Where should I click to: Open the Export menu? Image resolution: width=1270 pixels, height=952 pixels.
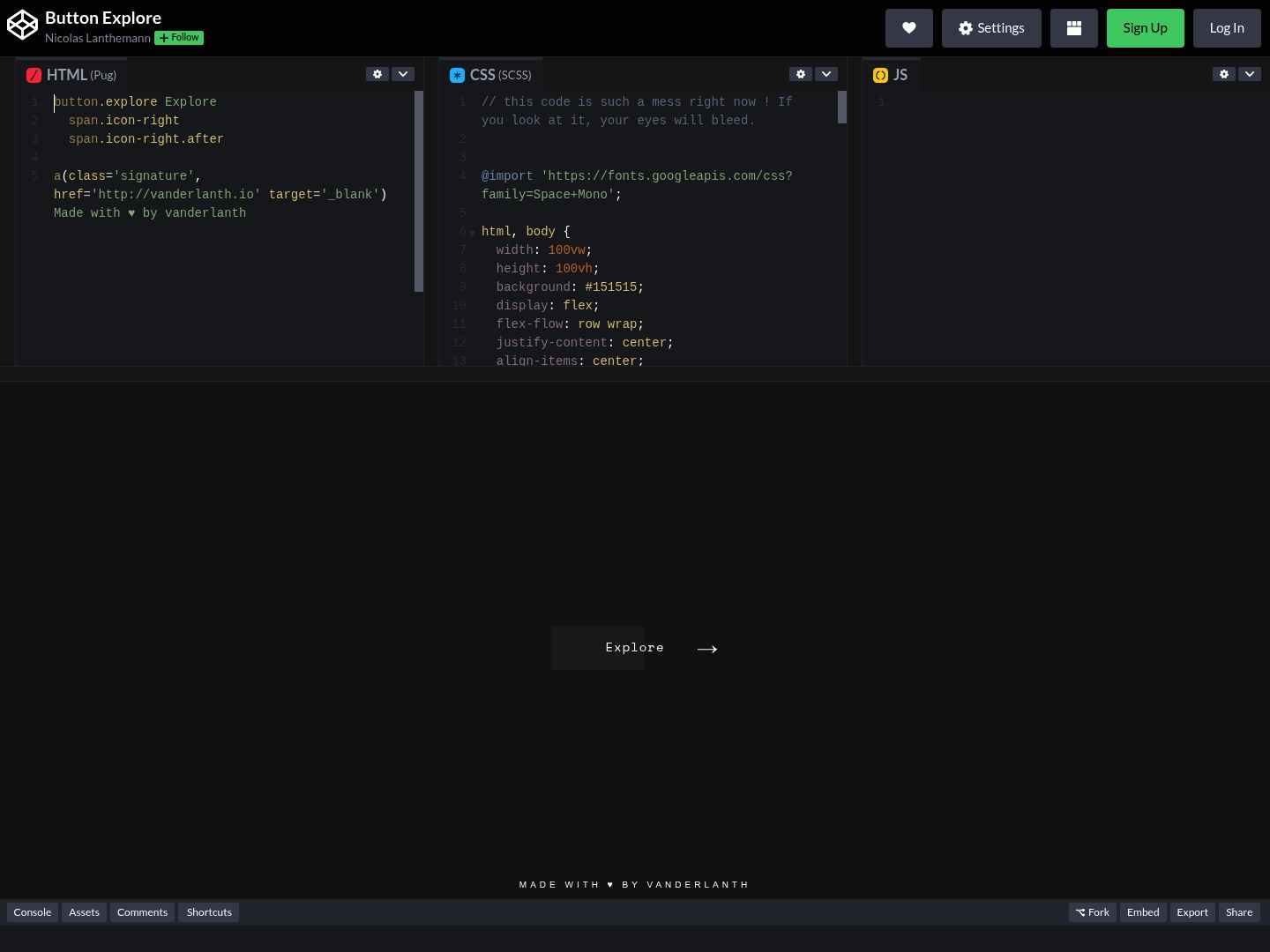1192,912
